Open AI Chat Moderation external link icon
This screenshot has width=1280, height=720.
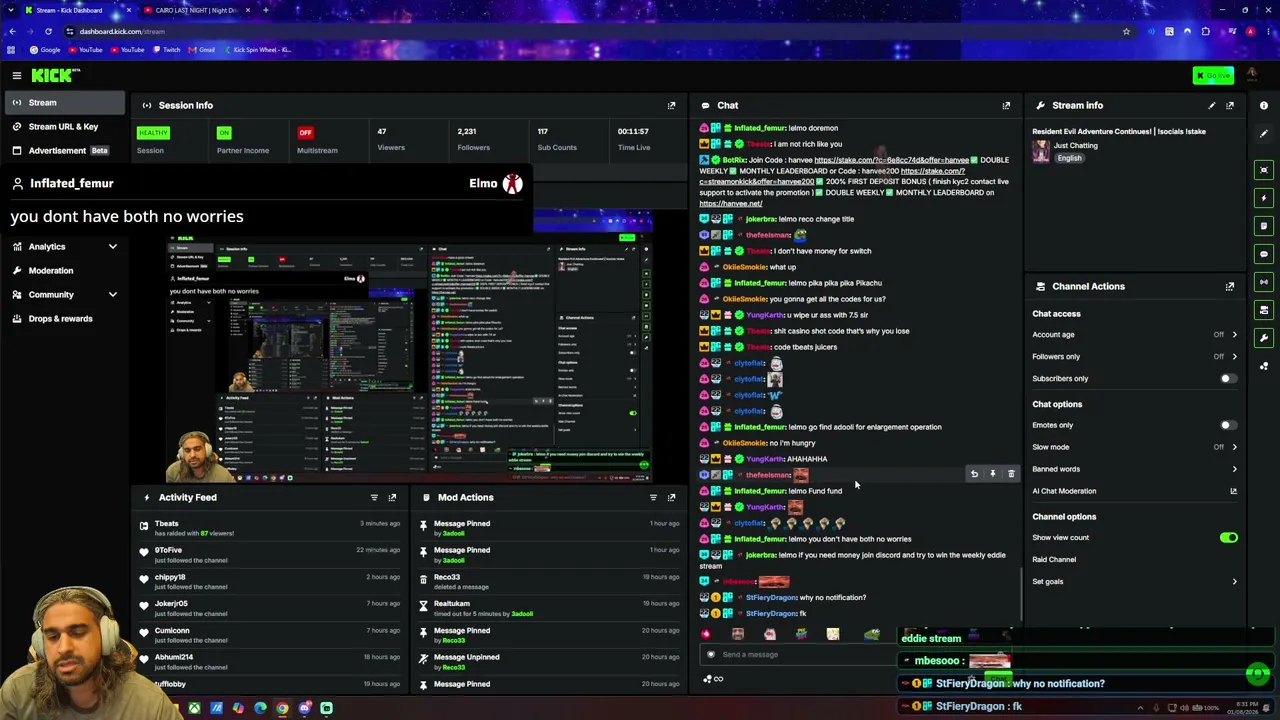[1233, 491]
